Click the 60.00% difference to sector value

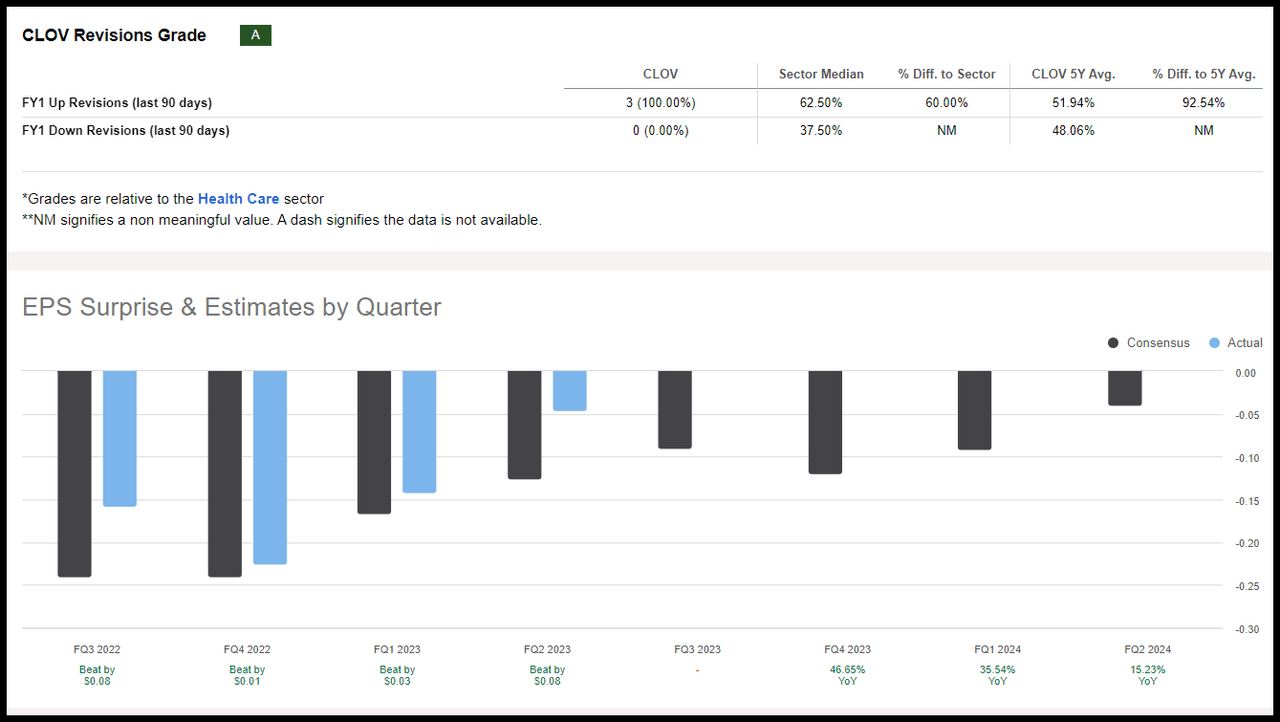pyautogui.click(x=946, y=102)
